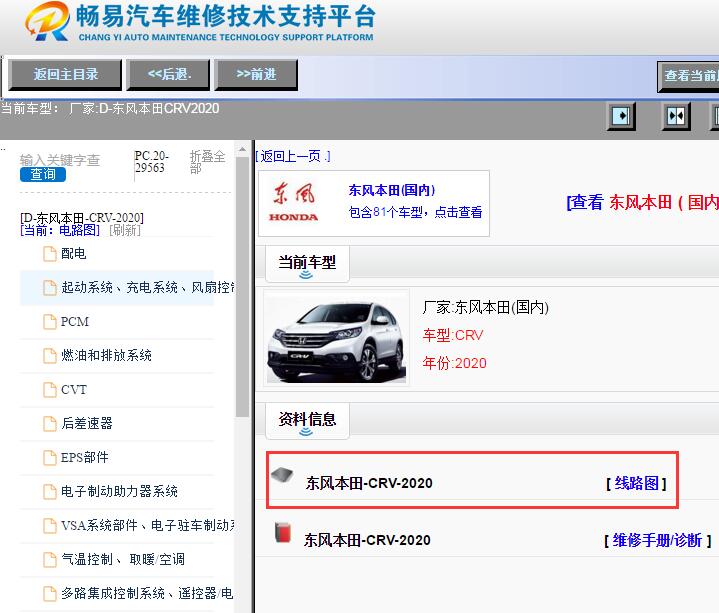Click document icon beside 气温控制

point(50,559)
